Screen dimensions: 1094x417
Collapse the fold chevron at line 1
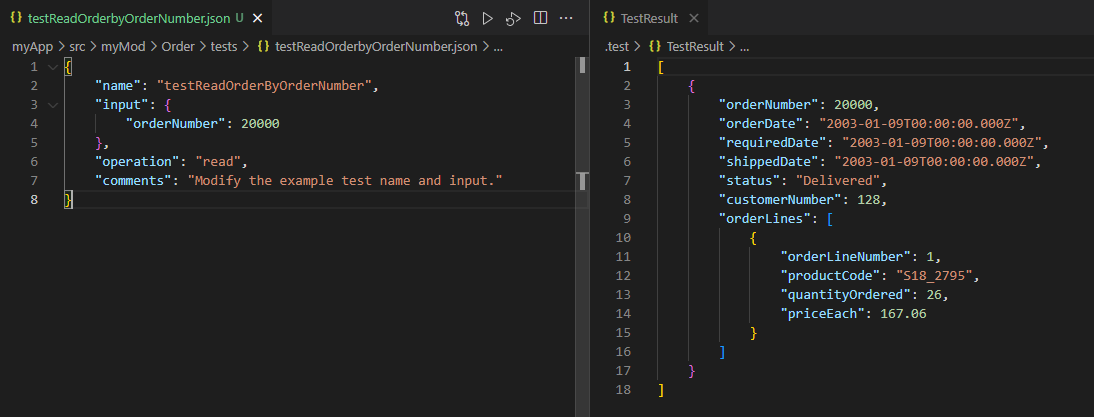pos(52,67)
